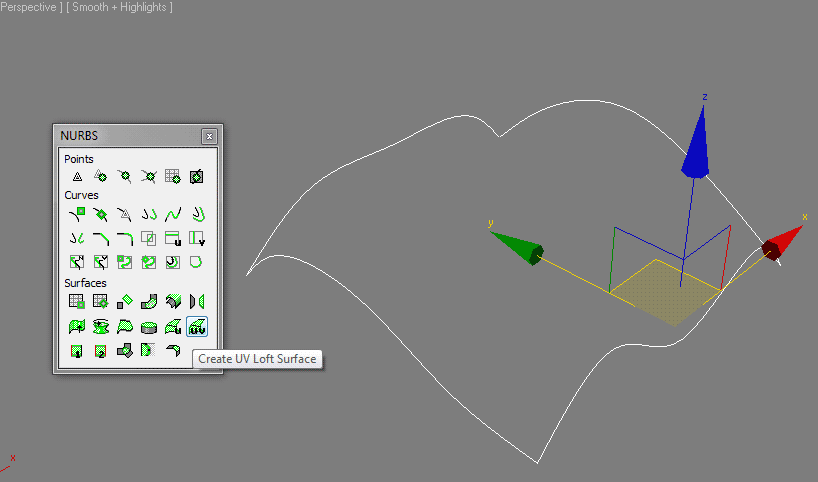818x482 pixels.
Task: Select the Surface Offset Curve tool
Action: [x=173, y=262]
